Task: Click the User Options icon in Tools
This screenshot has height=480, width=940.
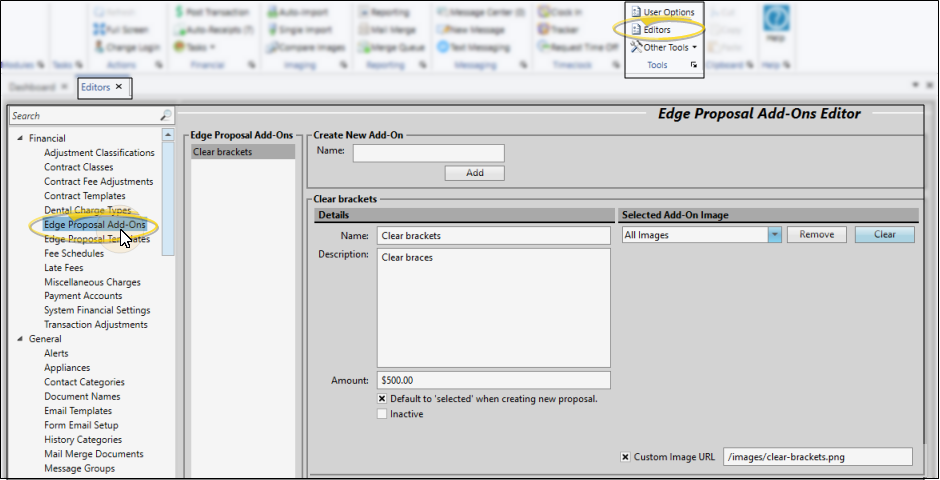Action: tap(636, 12)
